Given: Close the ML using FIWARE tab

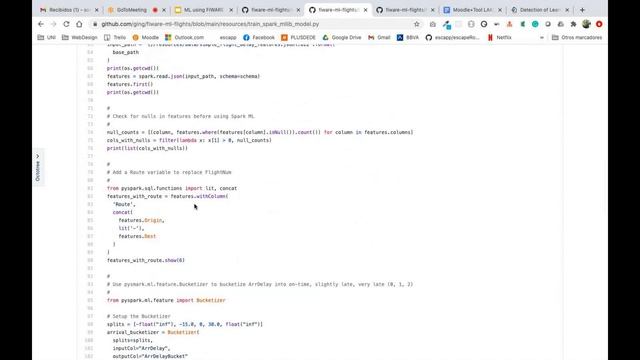Looking at the screenshot, I should (231, 10).
